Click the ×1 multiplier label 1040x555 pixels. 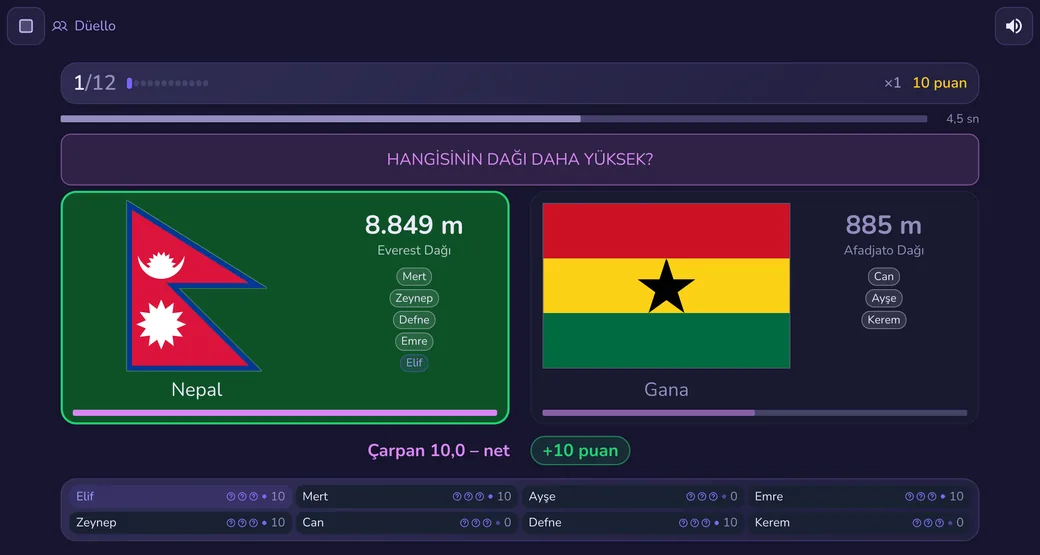tap(892, 83)
